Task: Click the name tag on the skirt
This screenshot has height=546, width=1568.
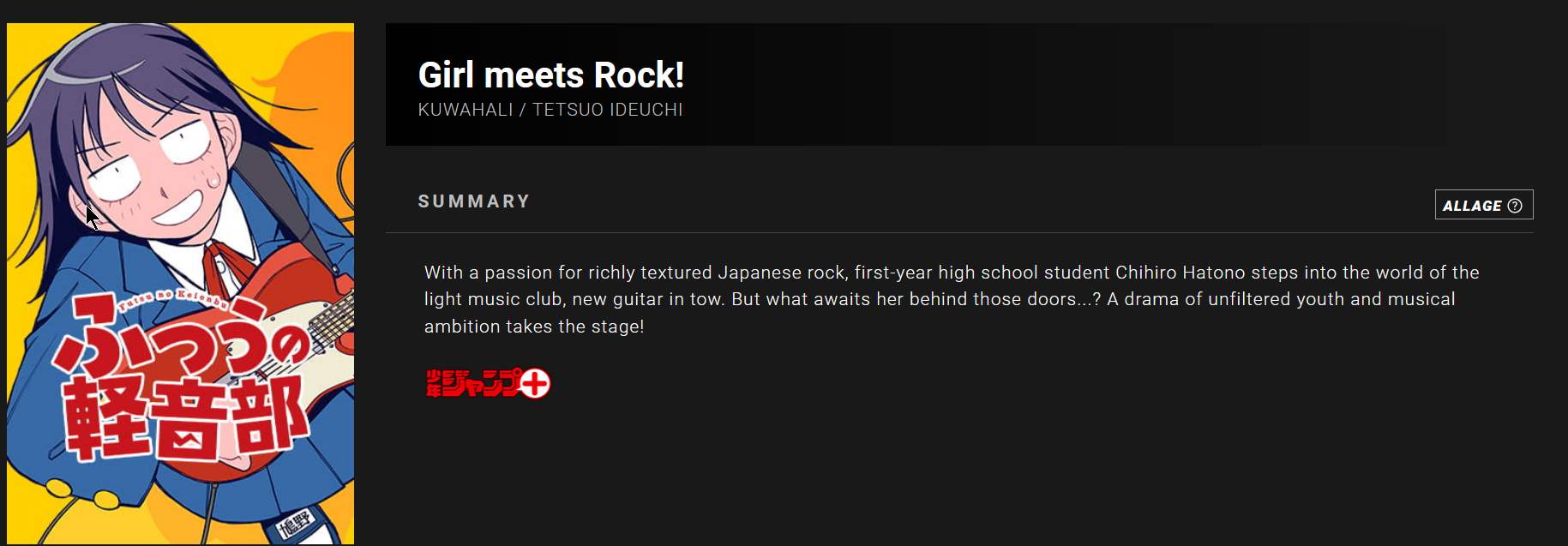Action: 296,522
